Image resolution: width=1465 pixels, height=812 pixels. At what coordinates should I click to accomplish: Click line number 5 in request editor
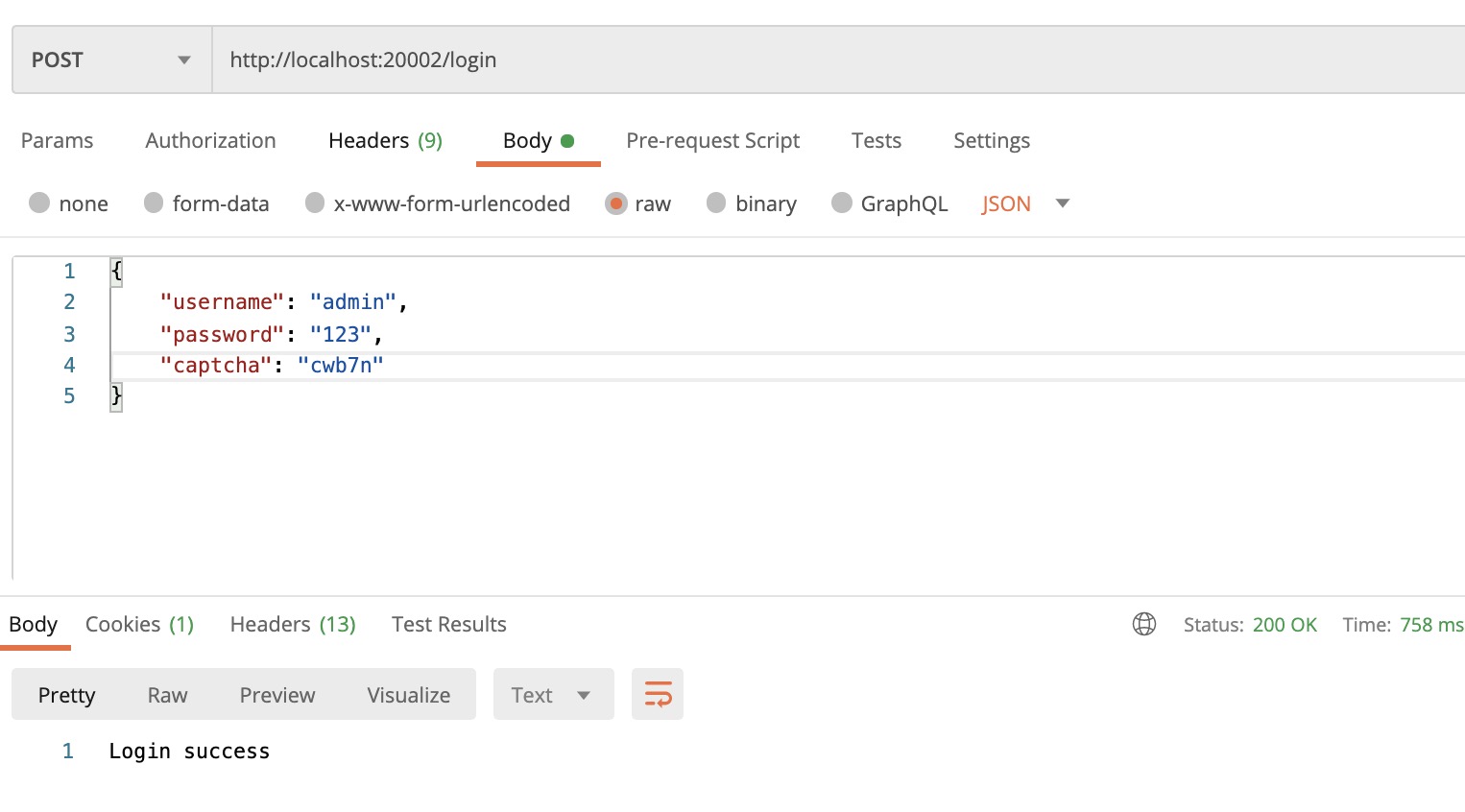tap(69, 396)
